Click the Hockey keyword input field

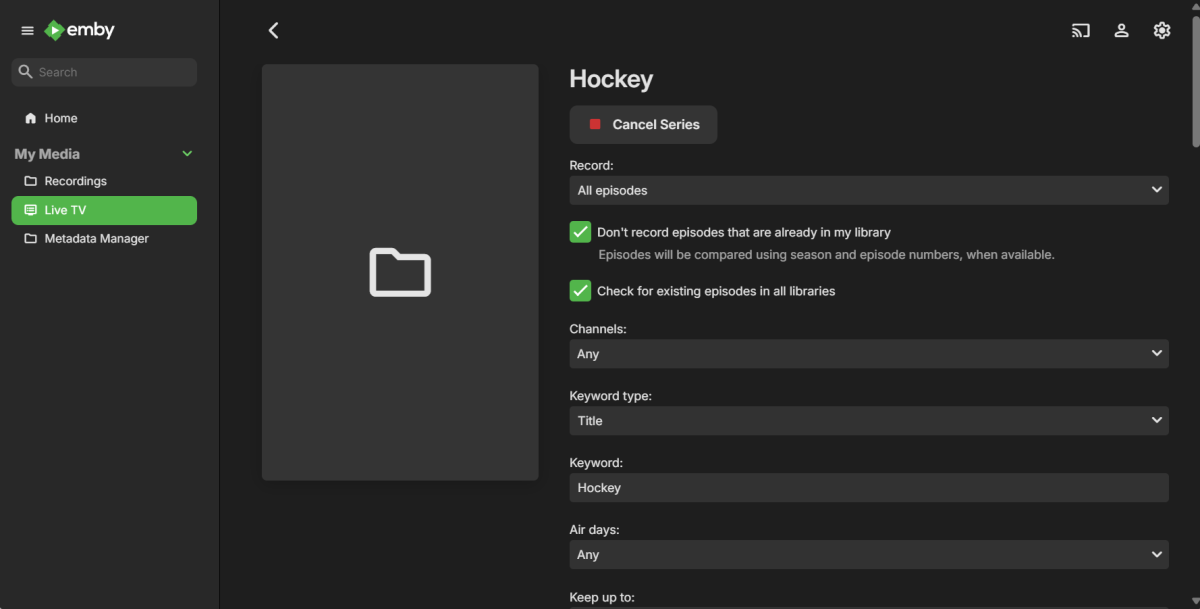pos(868,487)
